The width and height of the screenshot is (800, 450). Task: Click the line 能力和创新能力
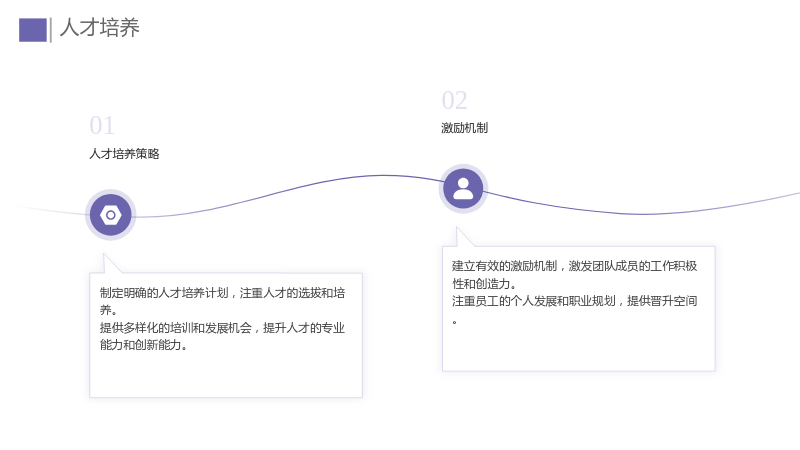click(143, 345)
